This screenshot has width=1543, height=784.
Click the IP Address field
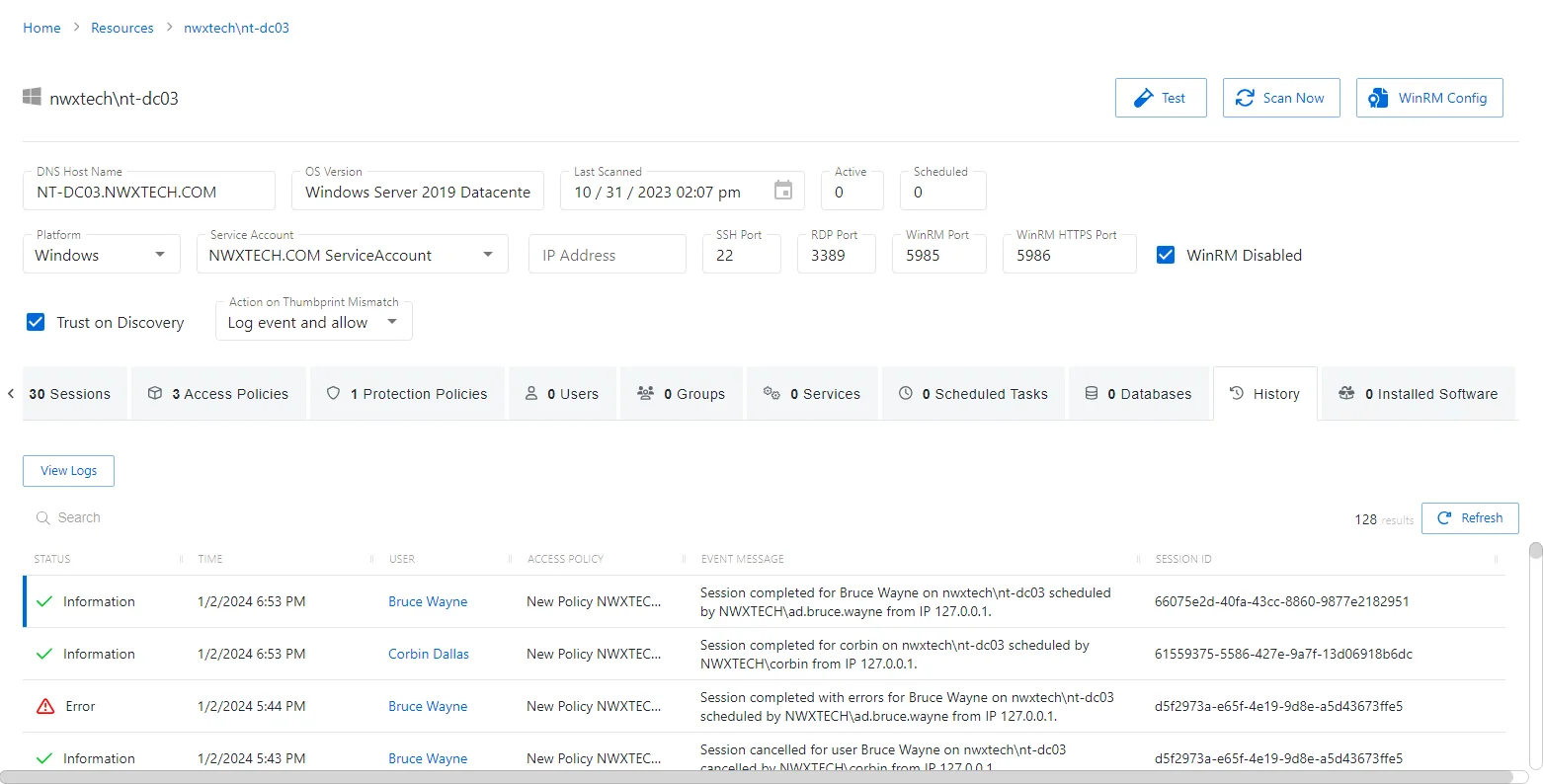pos(608,255)
